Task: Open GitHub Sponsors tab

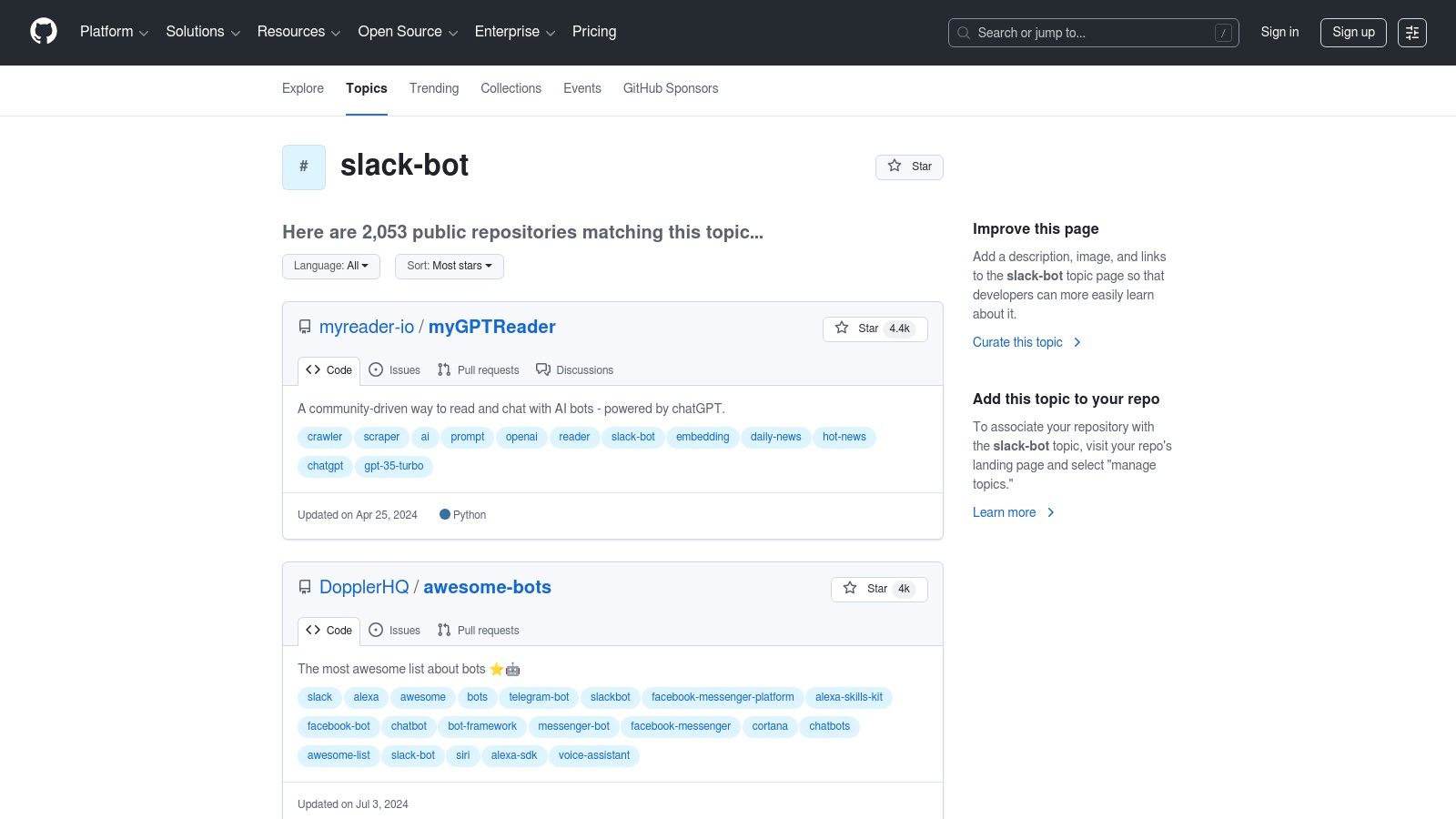Action: point(671,88)
